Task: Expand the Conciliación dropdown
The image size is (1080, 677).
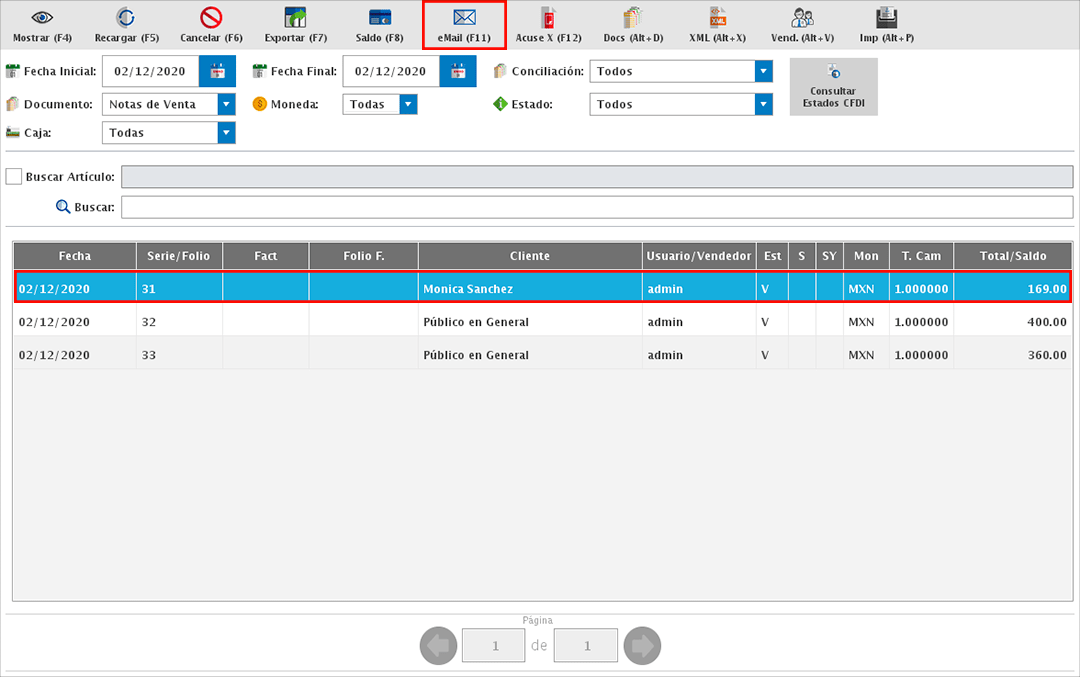Action: tap(764, 71)
